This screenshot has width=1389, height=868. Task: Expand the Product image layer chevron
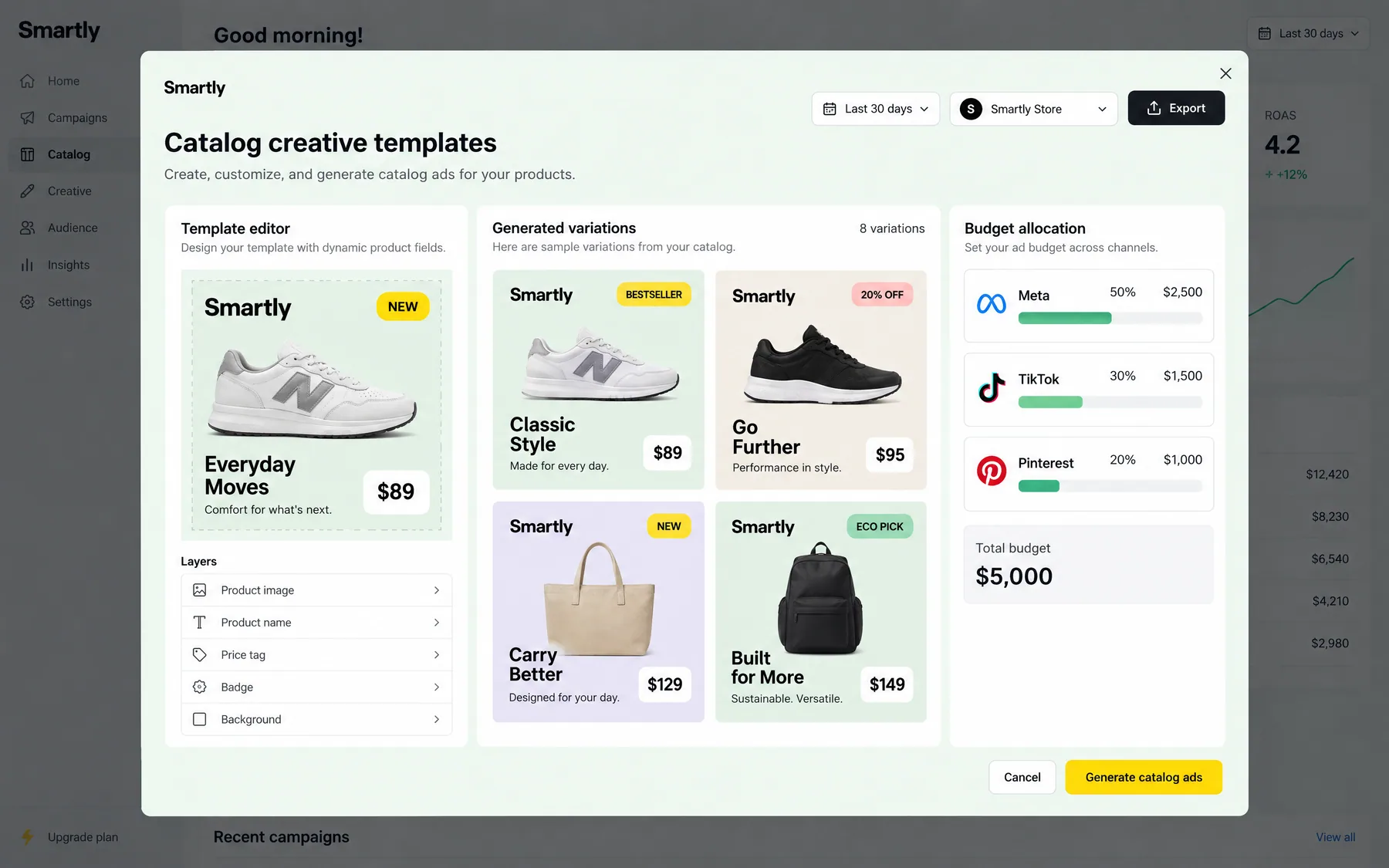click(x=437, y=590)
